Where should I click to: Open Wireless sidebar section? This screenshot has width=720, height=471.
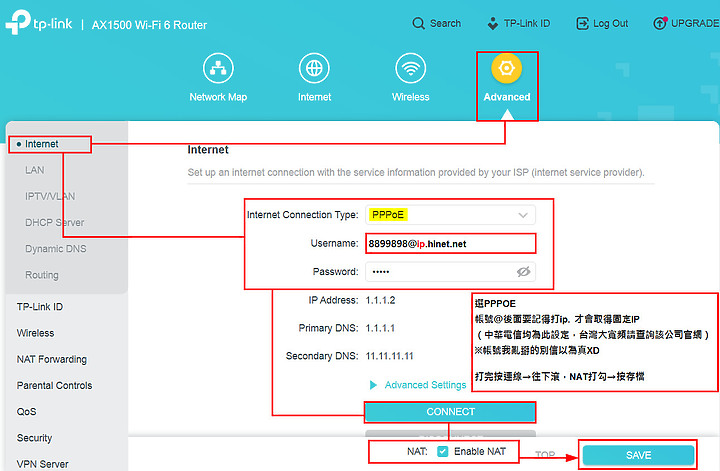[x=35, y=333]
